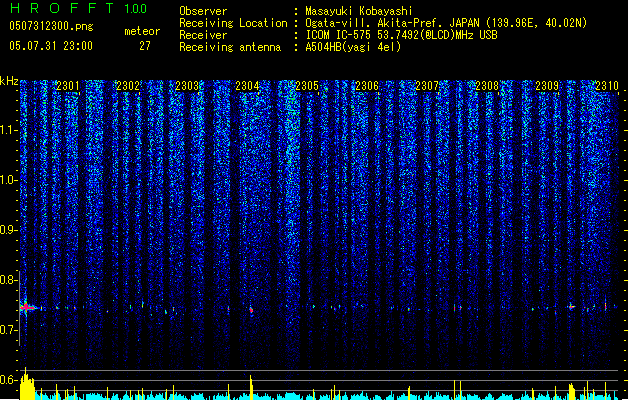Click the Receiving antenna label
Viewport: 629px width, 400px height.
click(x=230, y=47)
